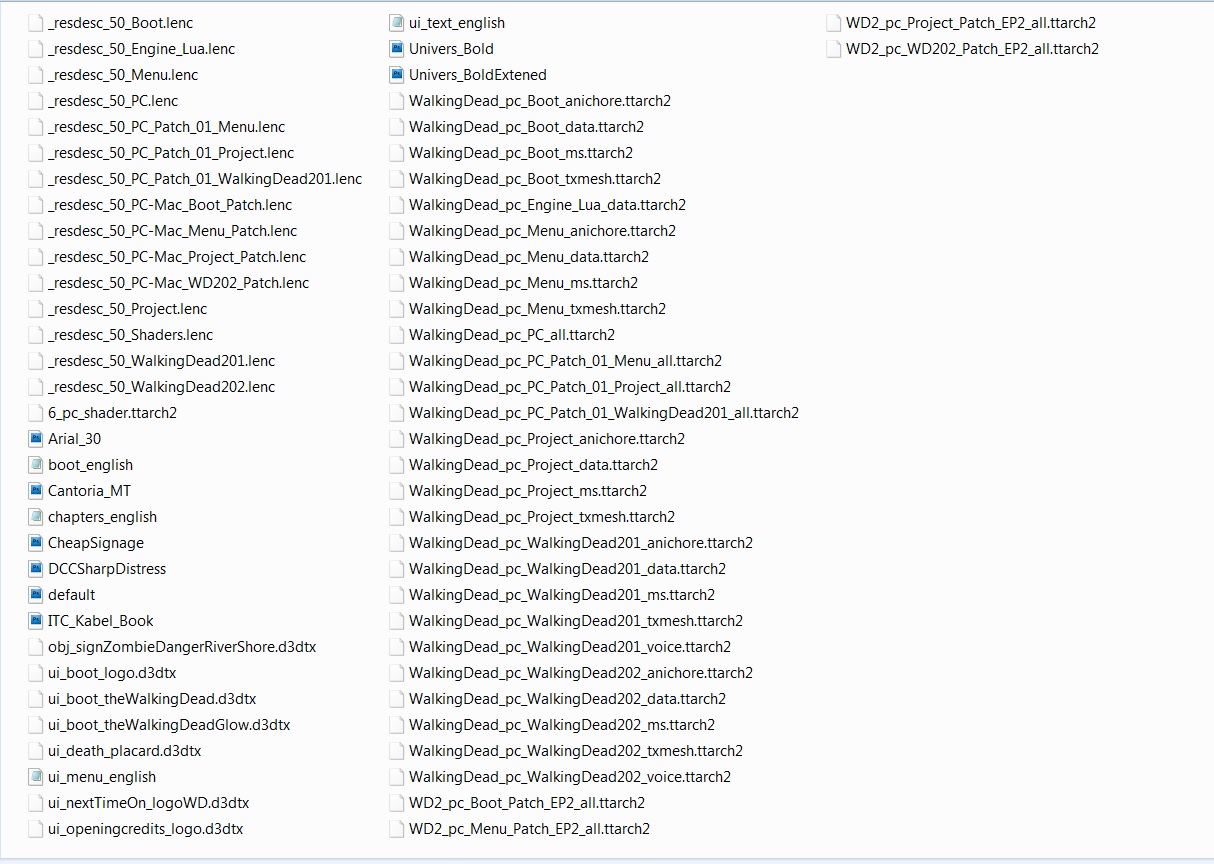Click the Univers_Bold font icon
Screen dimensions: 1214x864
397,49
